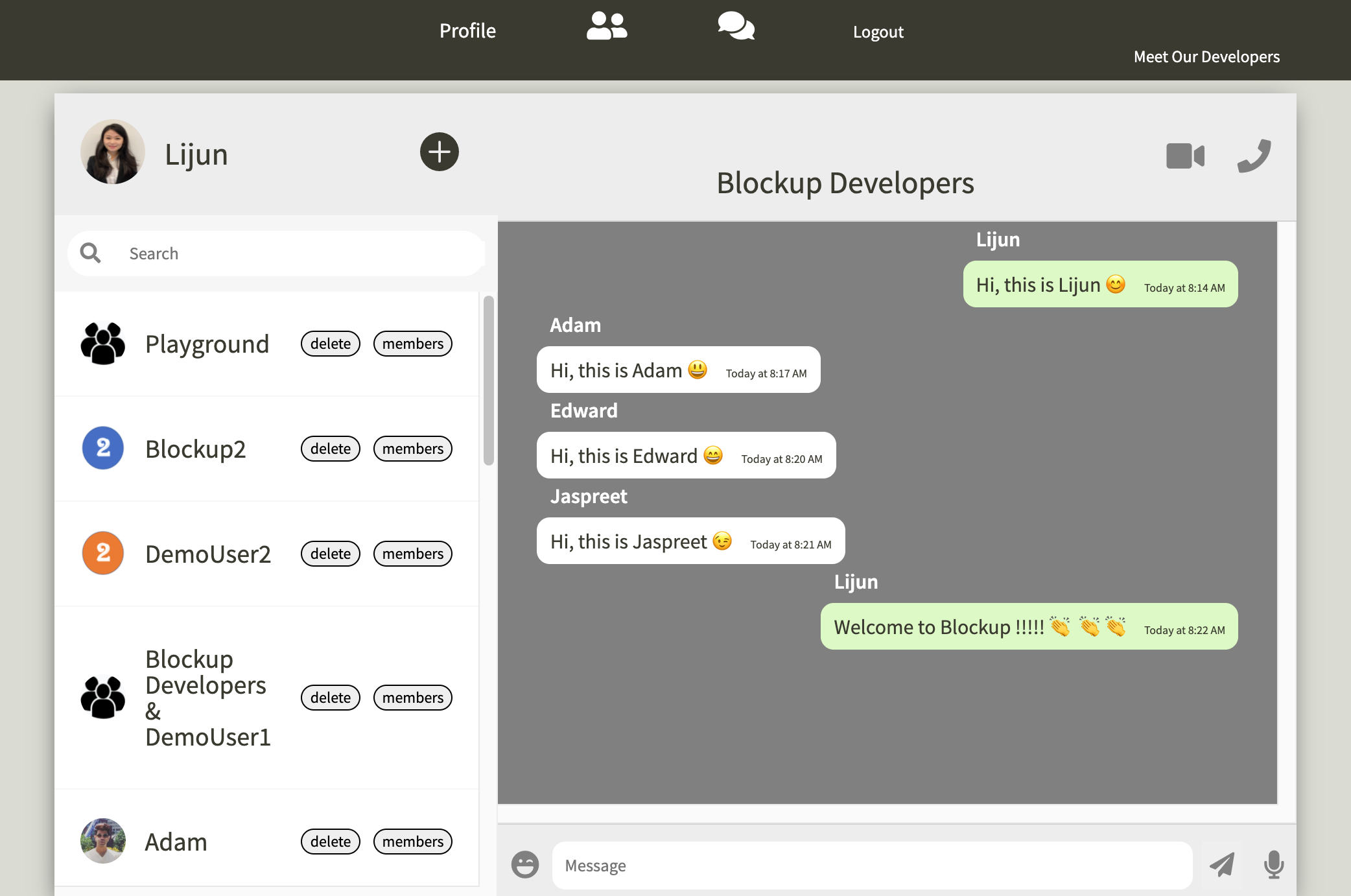Delete the DemoUser2 chat

tap(330, 554)
